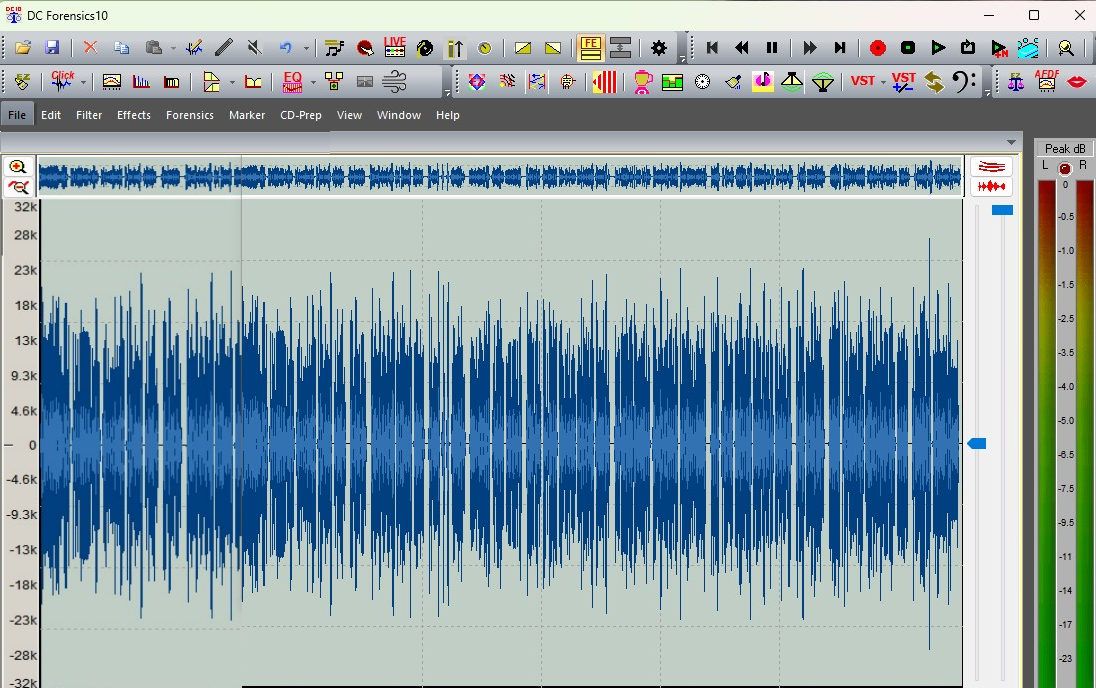Open settings with the gear icon
Image resolution: width=1096 pixels, height=688 pixels.
658,48
